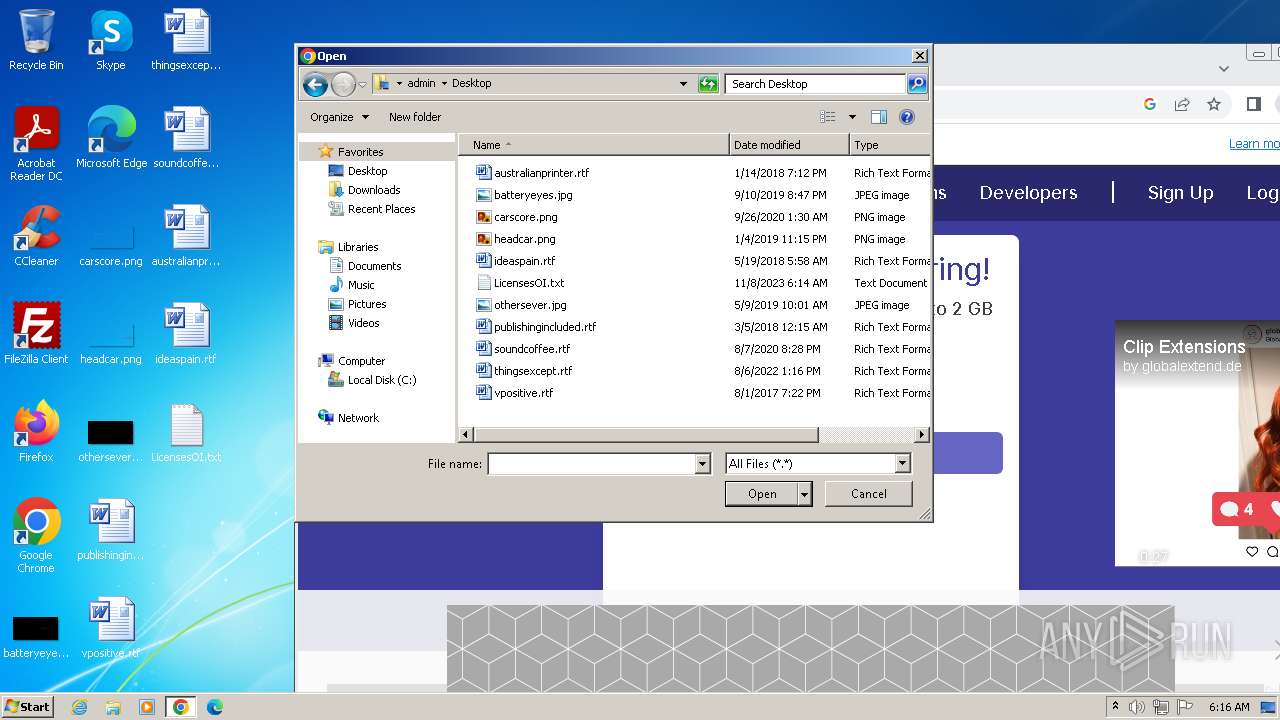Viewport: 1280px width, 720px height.
Task: Select file carscore.png in list
Action: (525, 217)
